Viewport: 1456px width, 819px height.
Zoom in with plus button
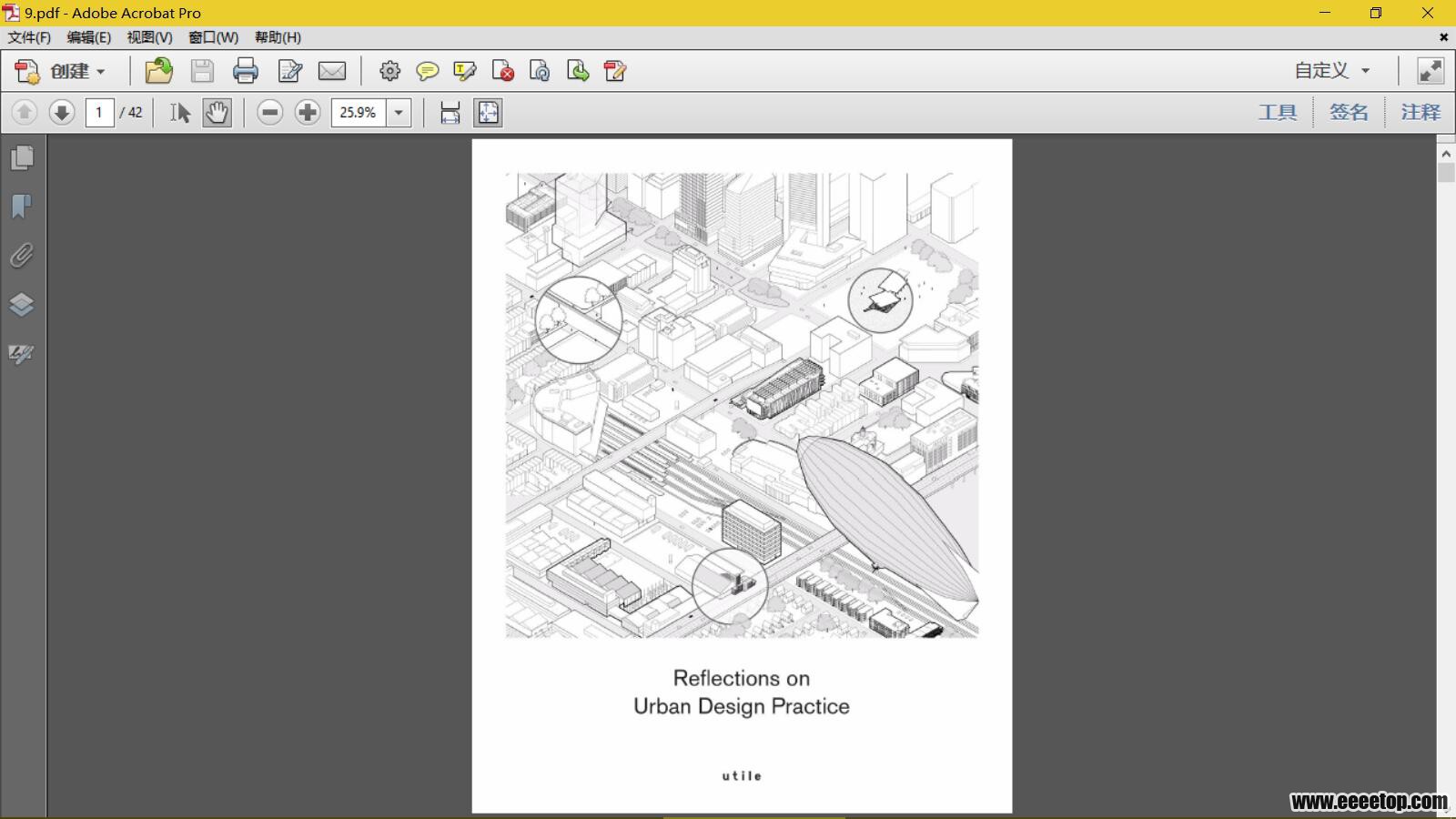click(x=308, y=112)
